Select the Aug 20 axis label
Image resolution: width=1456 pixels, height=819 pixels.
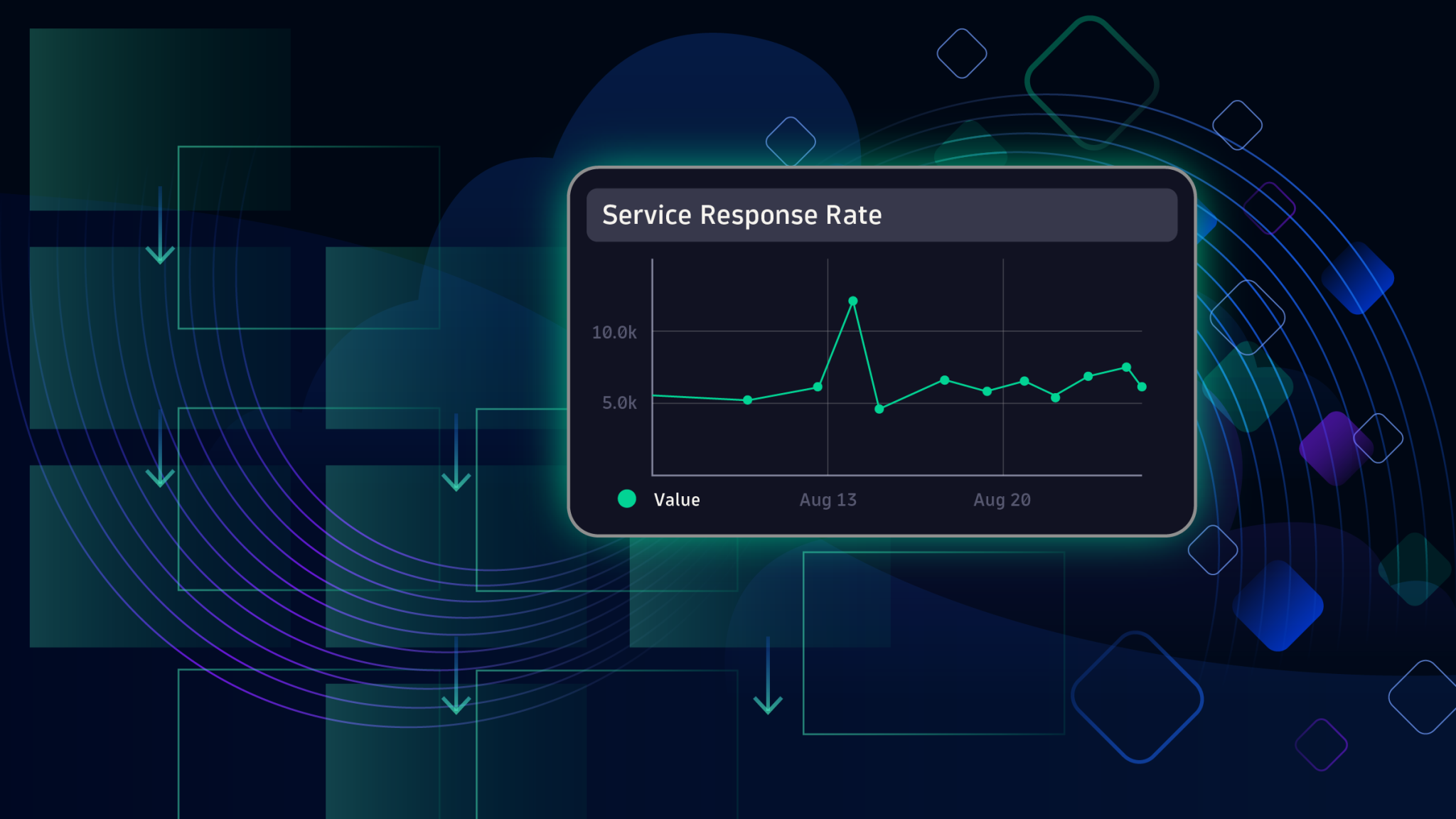1002,500
